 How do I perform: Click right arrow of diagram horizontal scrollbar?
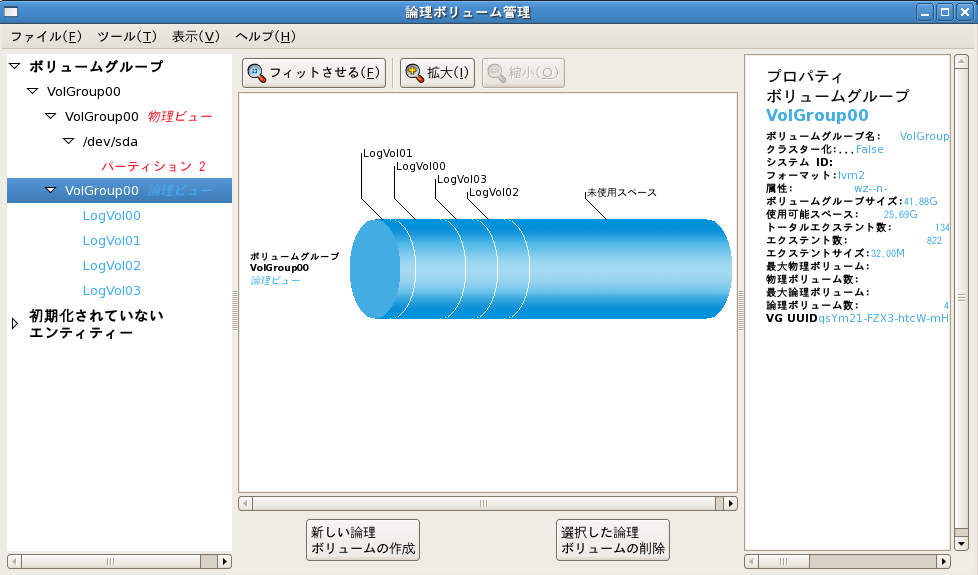coord(730,504)
